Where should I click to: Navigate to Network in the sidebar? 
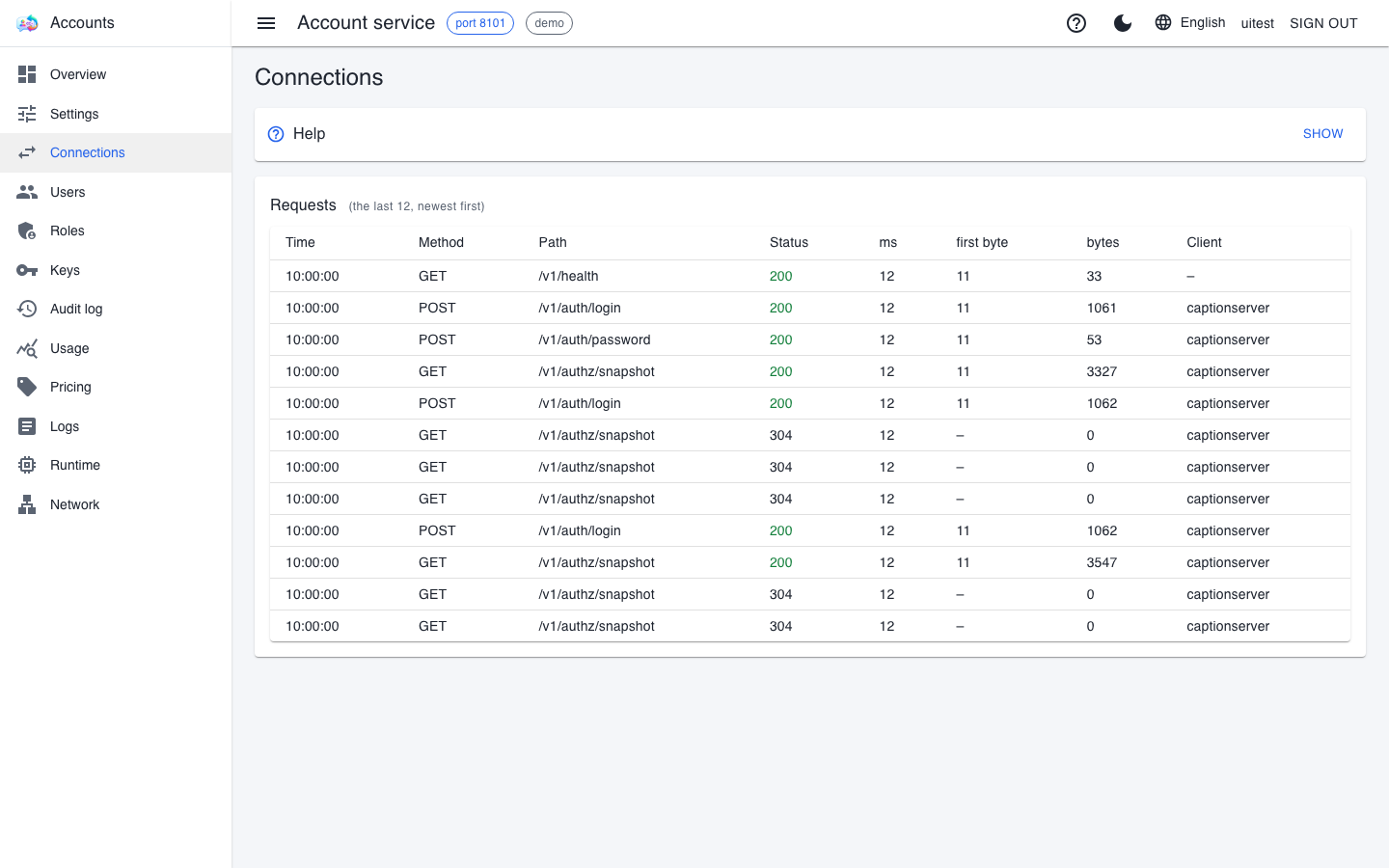pos(116,504)
